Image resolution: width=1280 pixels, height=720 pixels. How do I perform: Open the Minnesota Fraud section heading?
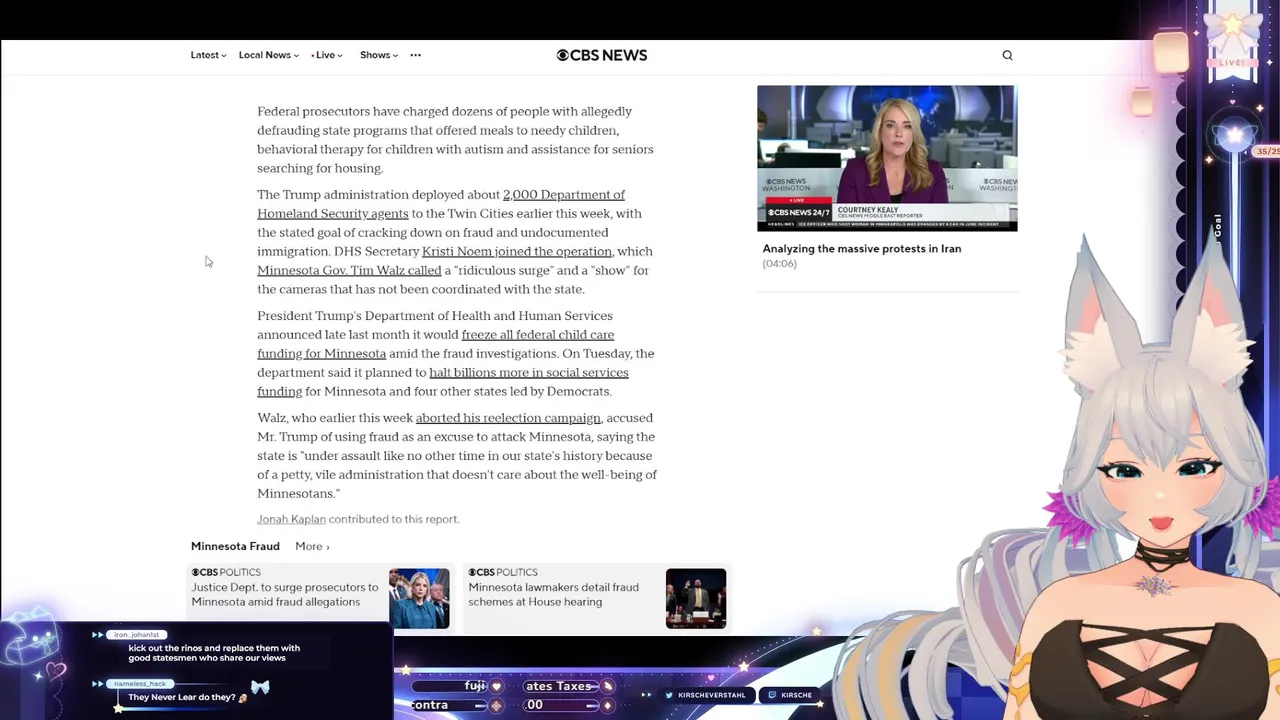click(x=235, y=546)
